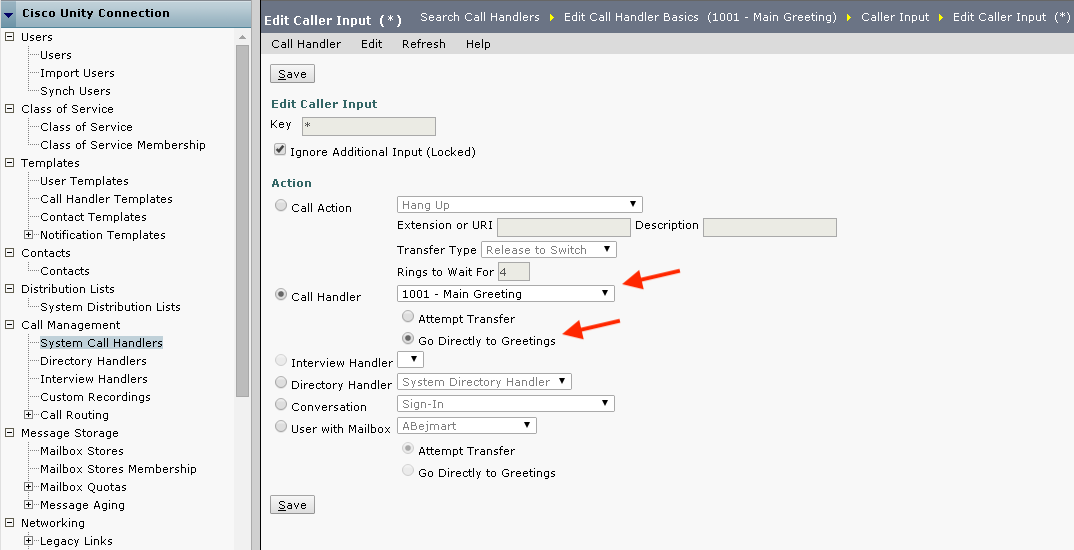Viewport: 1074px width, 550px height.
Task: Open Custom Recordings page
Action: pos(95,397)
